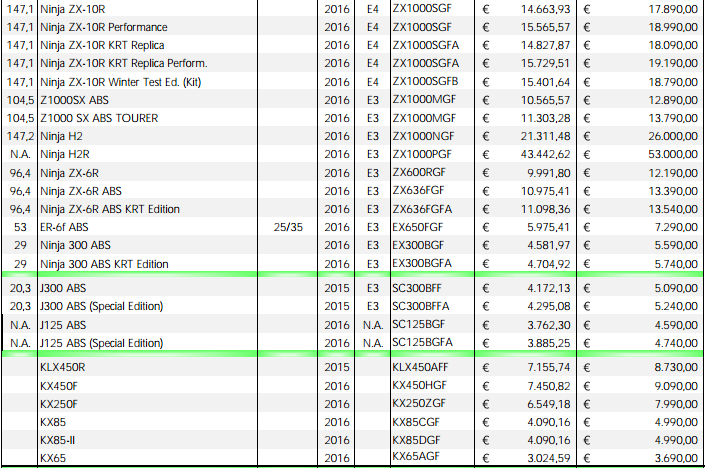Click the 8.730,00 retail price cell
Viewport: 705px width, 468px height.
click(676, 367)
